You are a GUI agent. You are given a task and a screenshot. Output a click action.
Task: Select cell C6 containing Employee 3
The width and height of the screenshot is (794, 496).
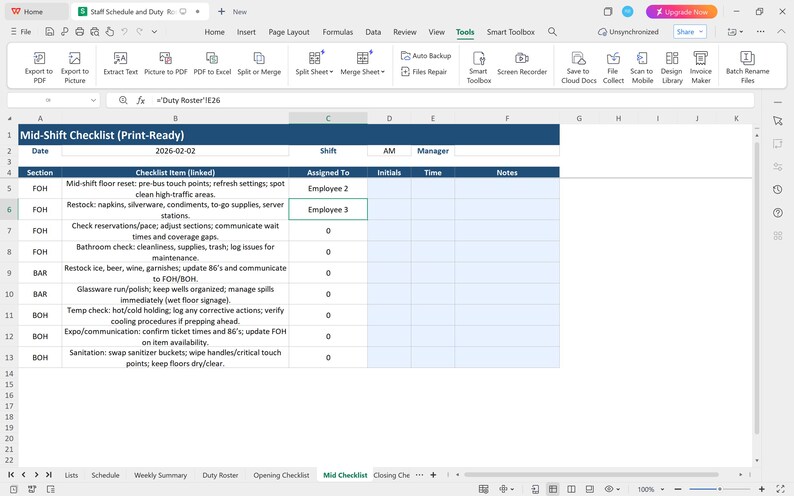(328, 210)
